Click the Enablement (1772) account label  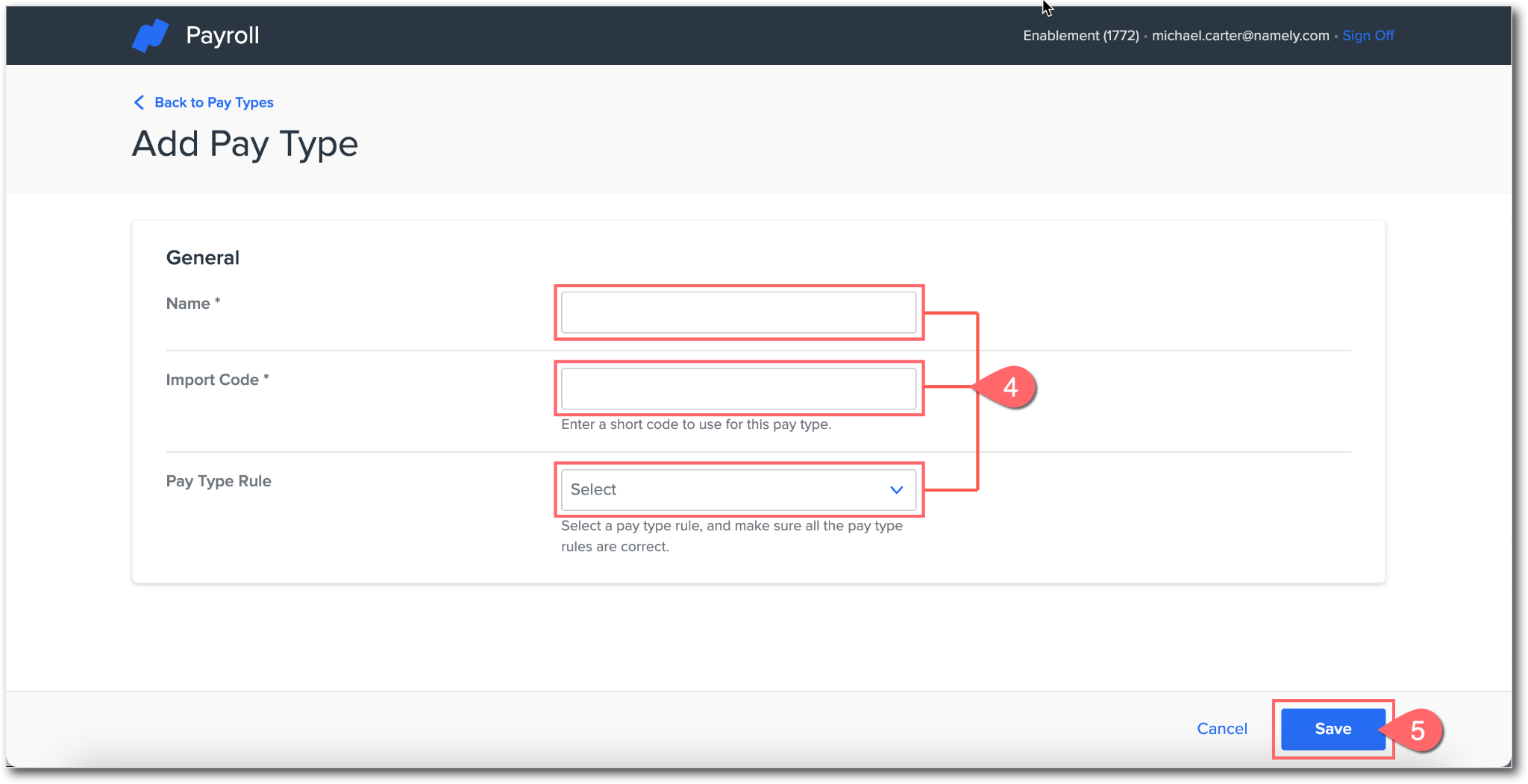coord(1080,35)
